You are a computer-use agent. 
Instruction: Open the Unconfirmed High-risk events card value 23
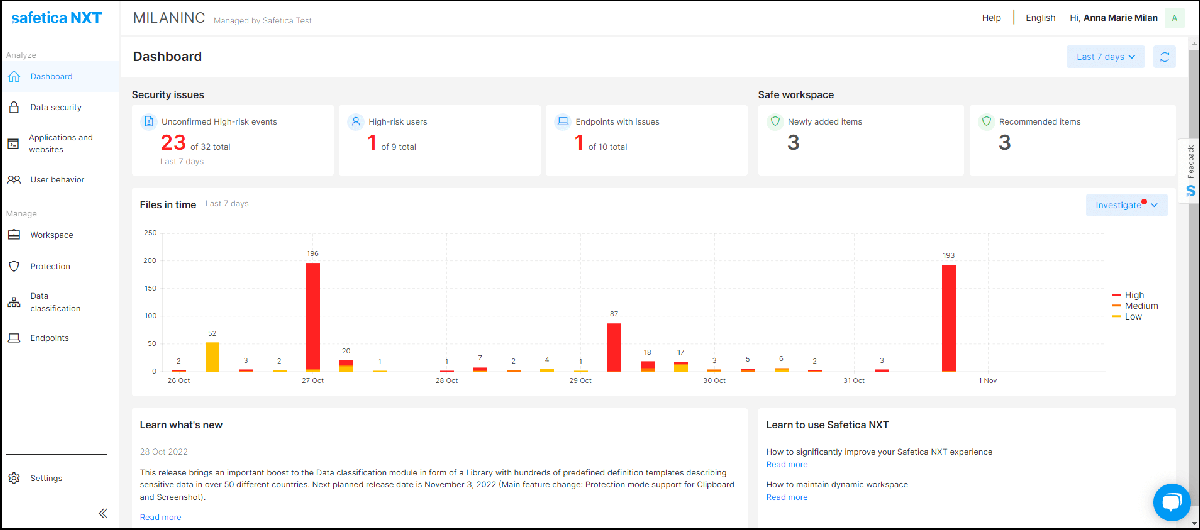pos(173,143)
